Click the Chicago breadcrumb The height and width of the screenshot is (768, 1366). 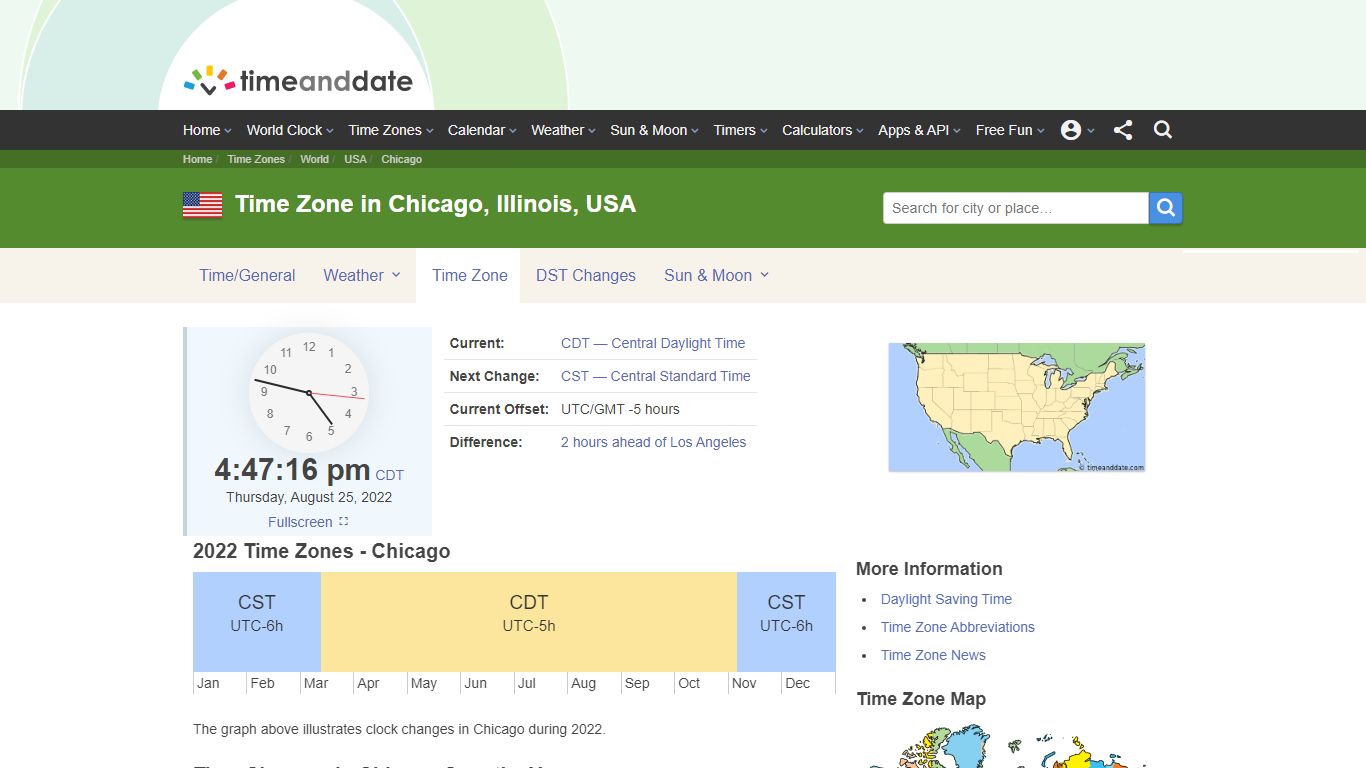[401, 159]
